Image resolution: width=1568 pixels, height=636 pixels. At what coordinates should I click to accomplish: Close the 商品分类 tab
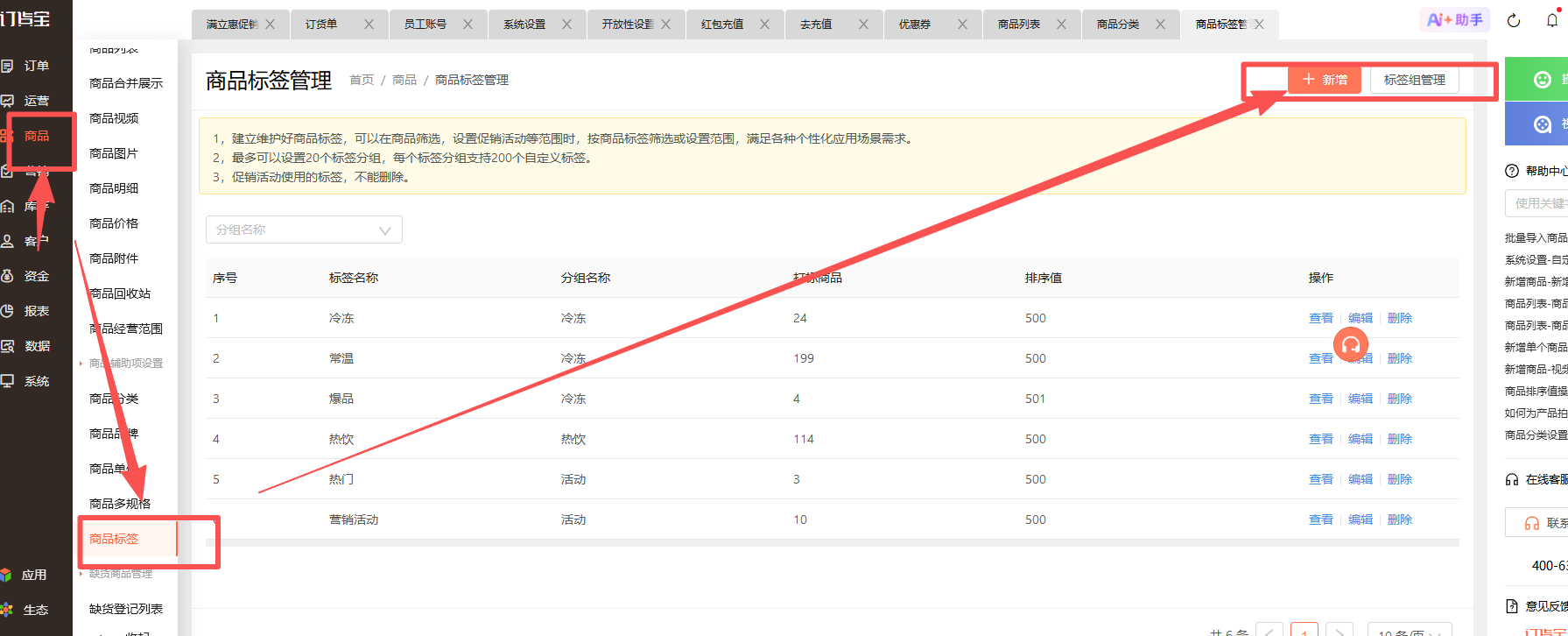tap(1160, 25)
